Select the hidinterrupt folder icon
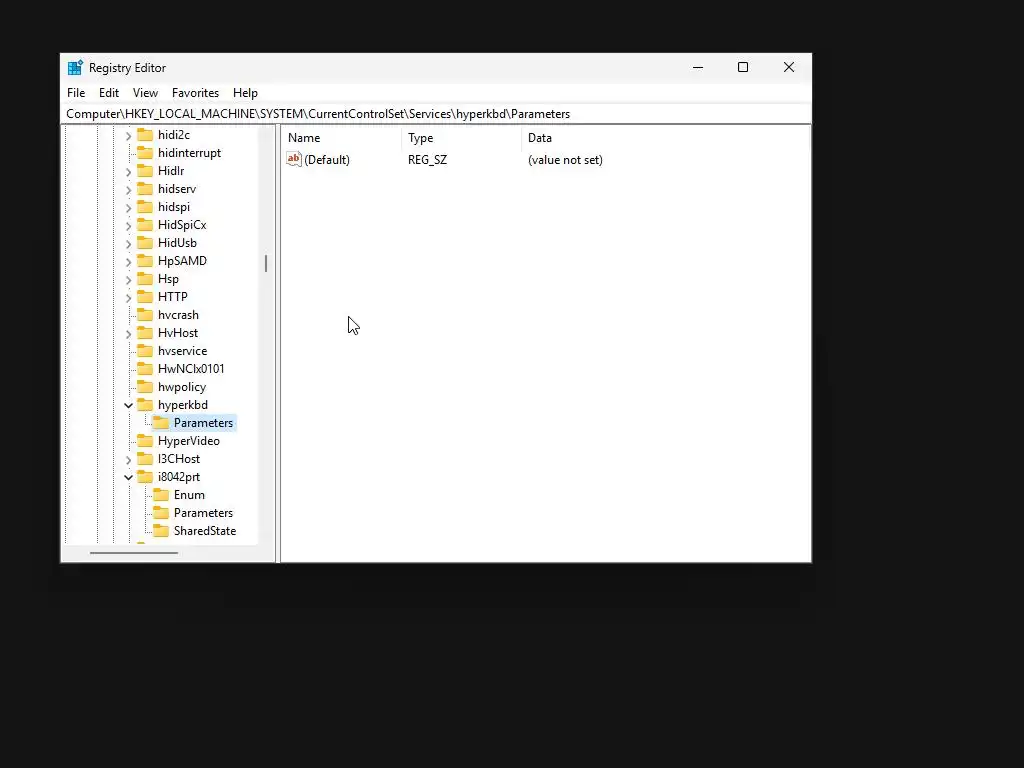The height and width of the screenshot is (768, 1024). (145, 153)
